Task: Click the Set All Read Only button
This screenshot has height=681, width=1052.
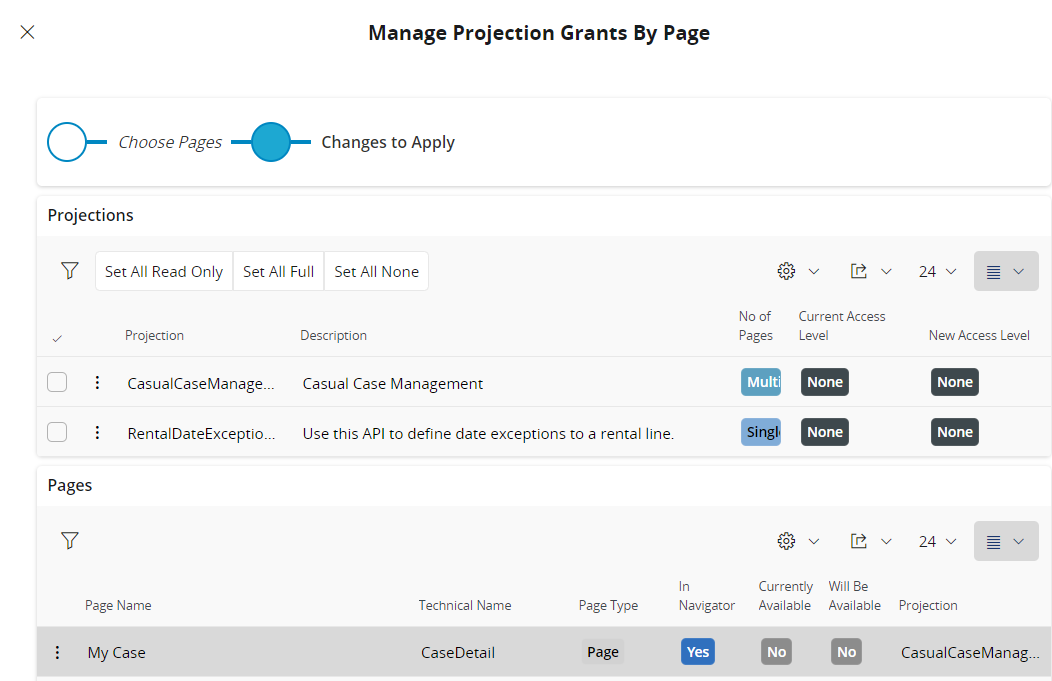Action: click(x=163, y=270)
